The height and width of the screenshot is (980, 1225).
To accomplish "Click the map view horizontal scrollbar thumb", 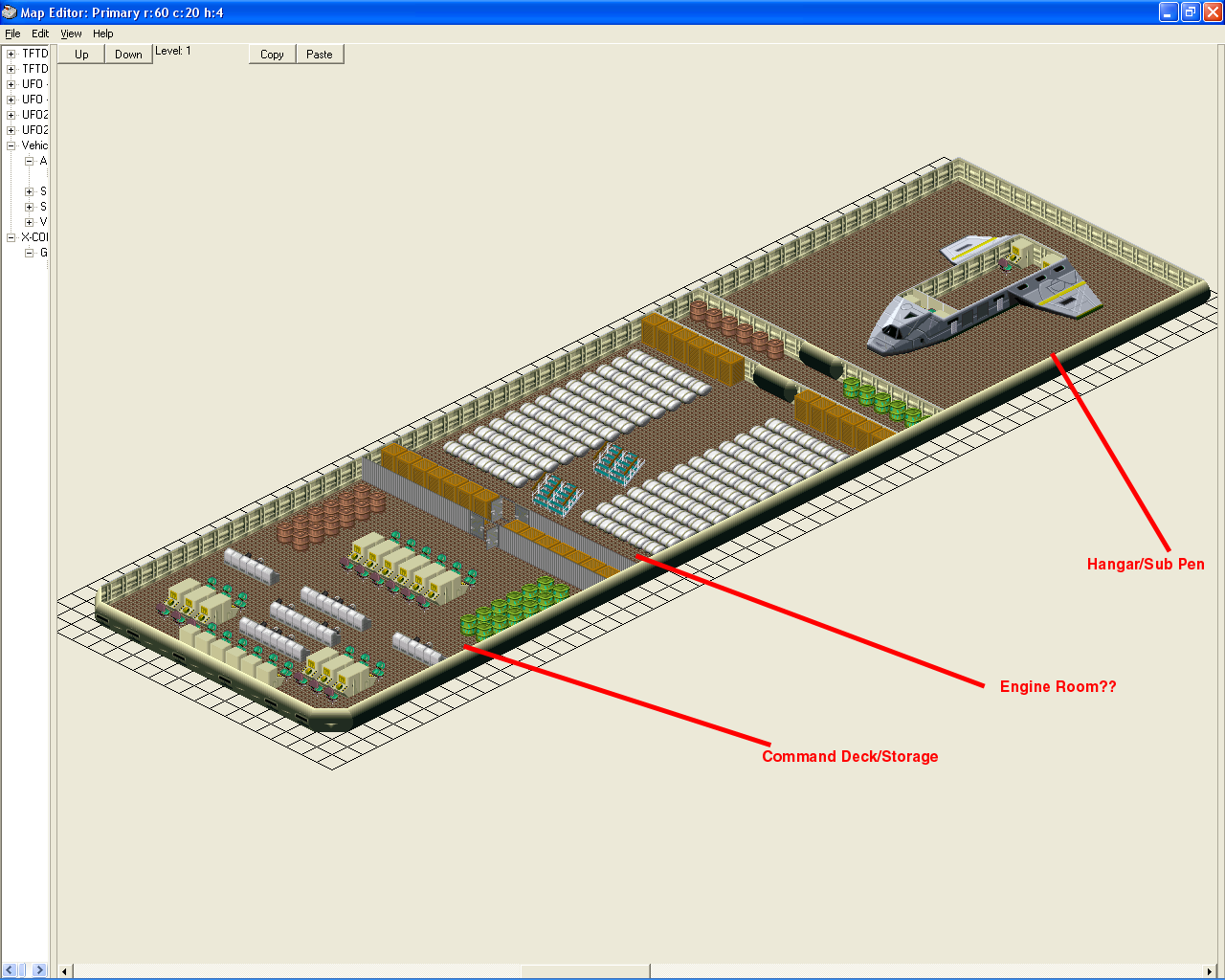I will click(586, 971).
